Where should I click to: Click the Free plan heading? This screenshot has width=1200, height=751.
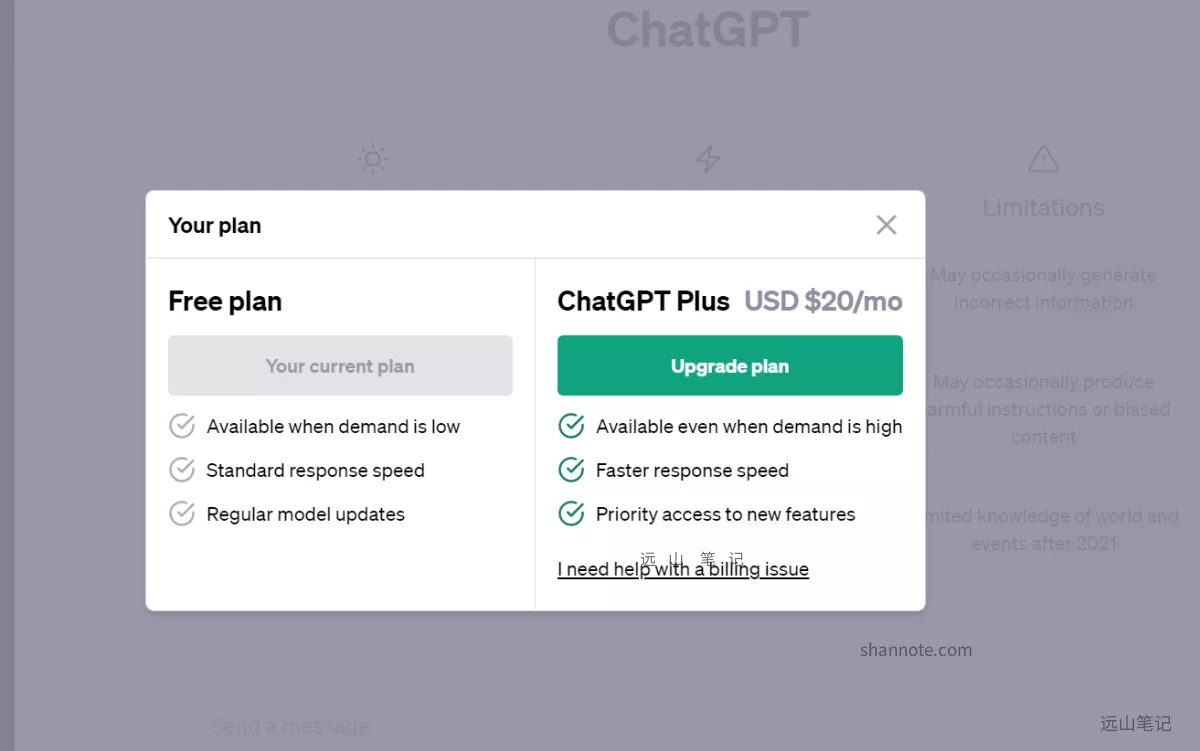tap(225, 302)
